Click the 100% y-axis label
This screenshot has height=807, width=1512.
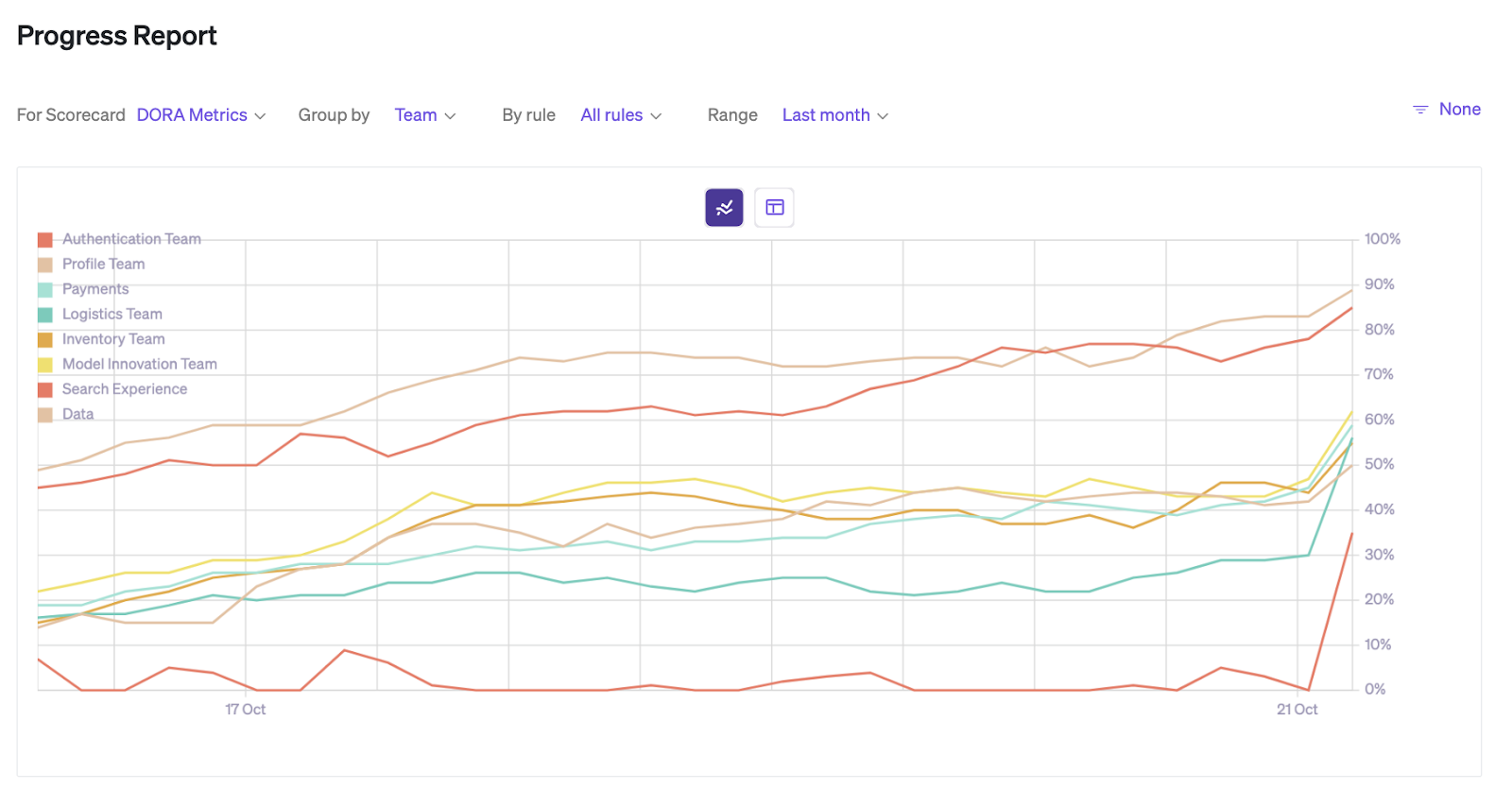(1382, 239)
